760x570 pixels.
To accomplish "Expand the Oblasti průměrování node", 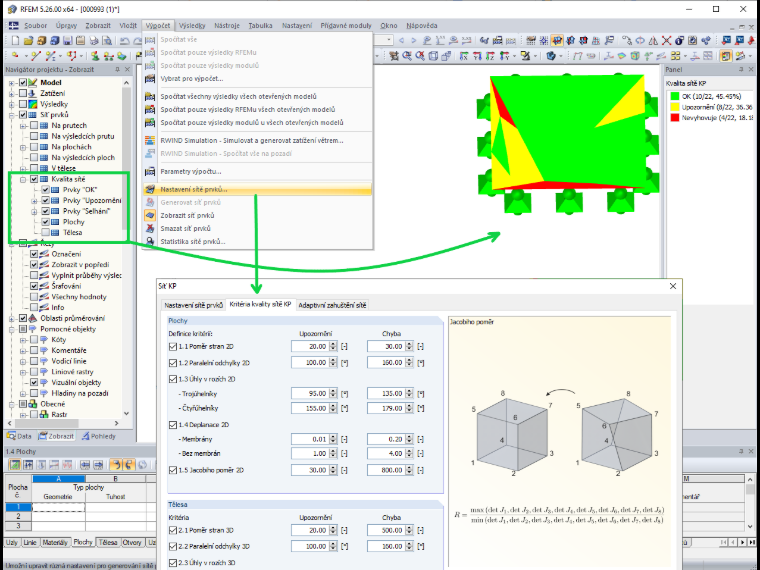I will click(12, 318).
